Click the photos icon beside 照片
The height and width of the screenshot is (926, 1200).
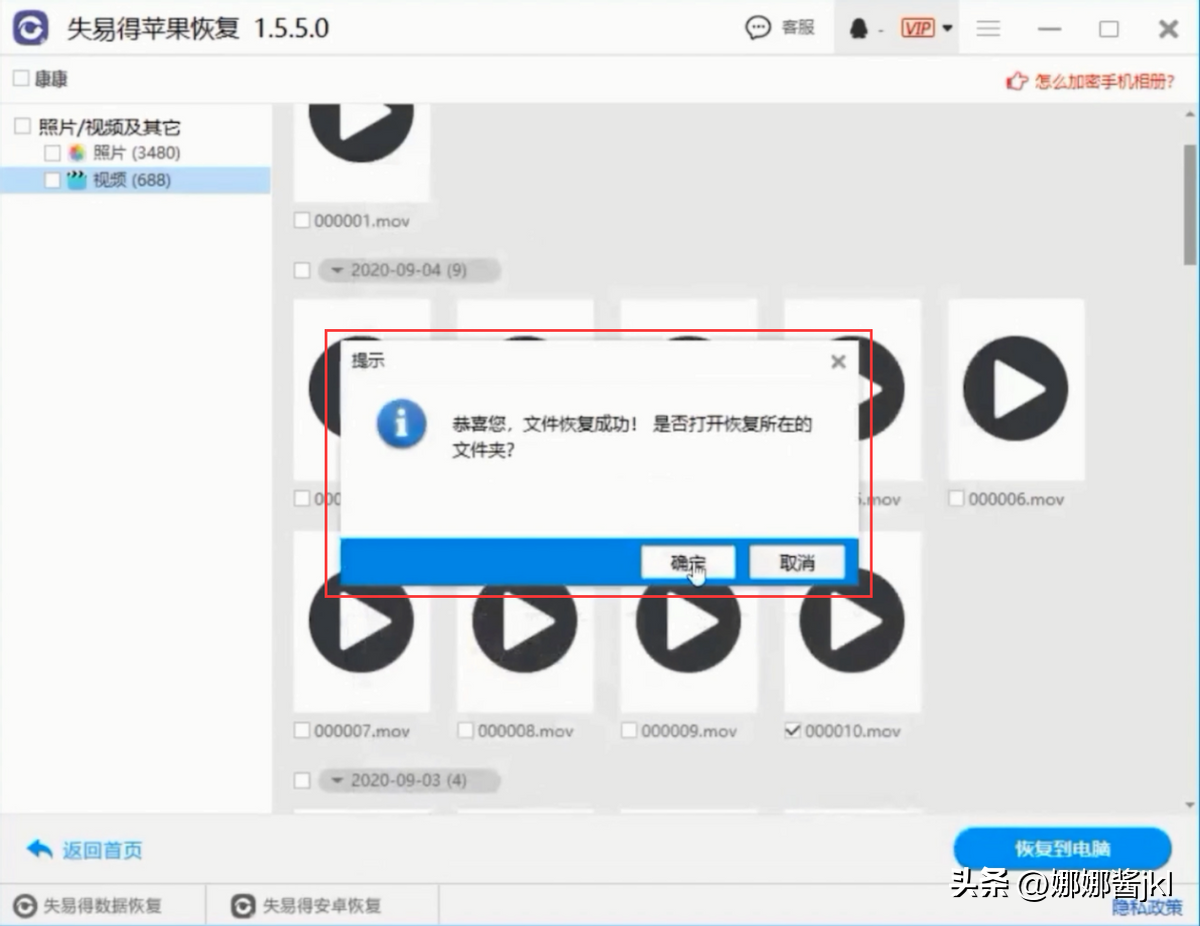(x=77, y=153)
